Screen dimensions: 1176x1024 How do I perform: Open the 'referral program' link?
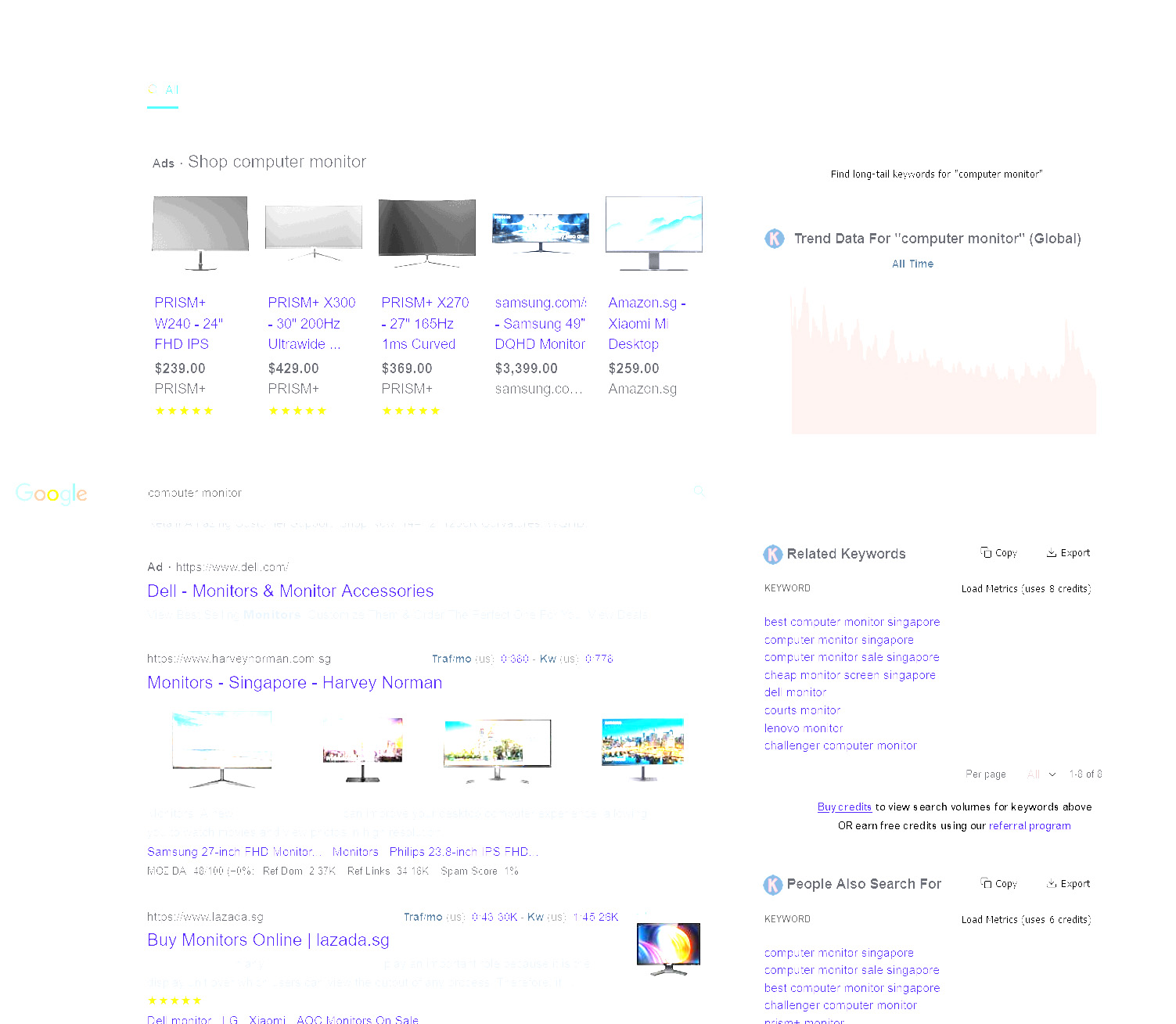[1030, 826]
